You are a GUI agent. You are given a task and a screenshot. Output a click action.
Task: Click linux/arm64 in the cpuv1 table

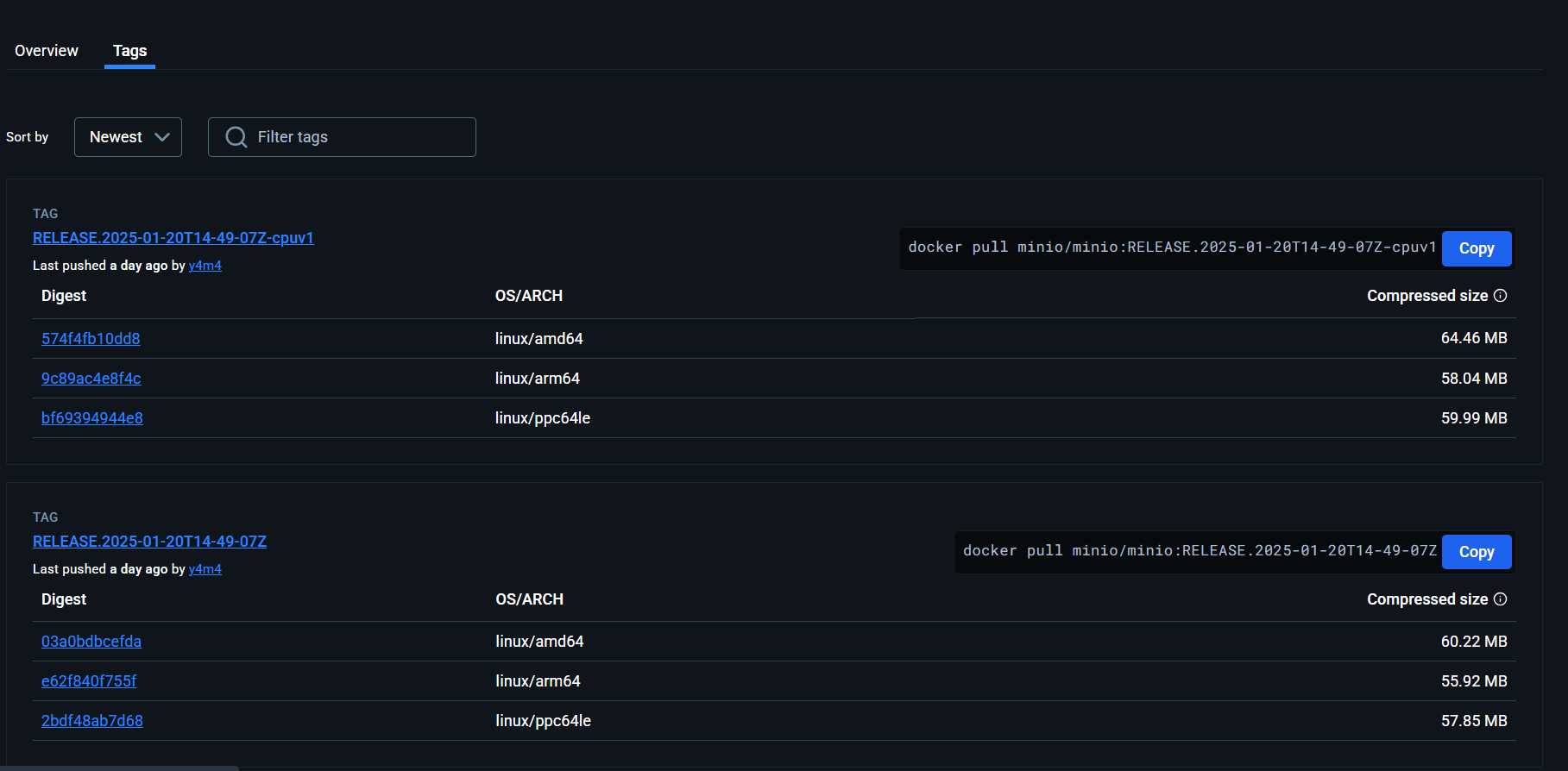point(538,379)
